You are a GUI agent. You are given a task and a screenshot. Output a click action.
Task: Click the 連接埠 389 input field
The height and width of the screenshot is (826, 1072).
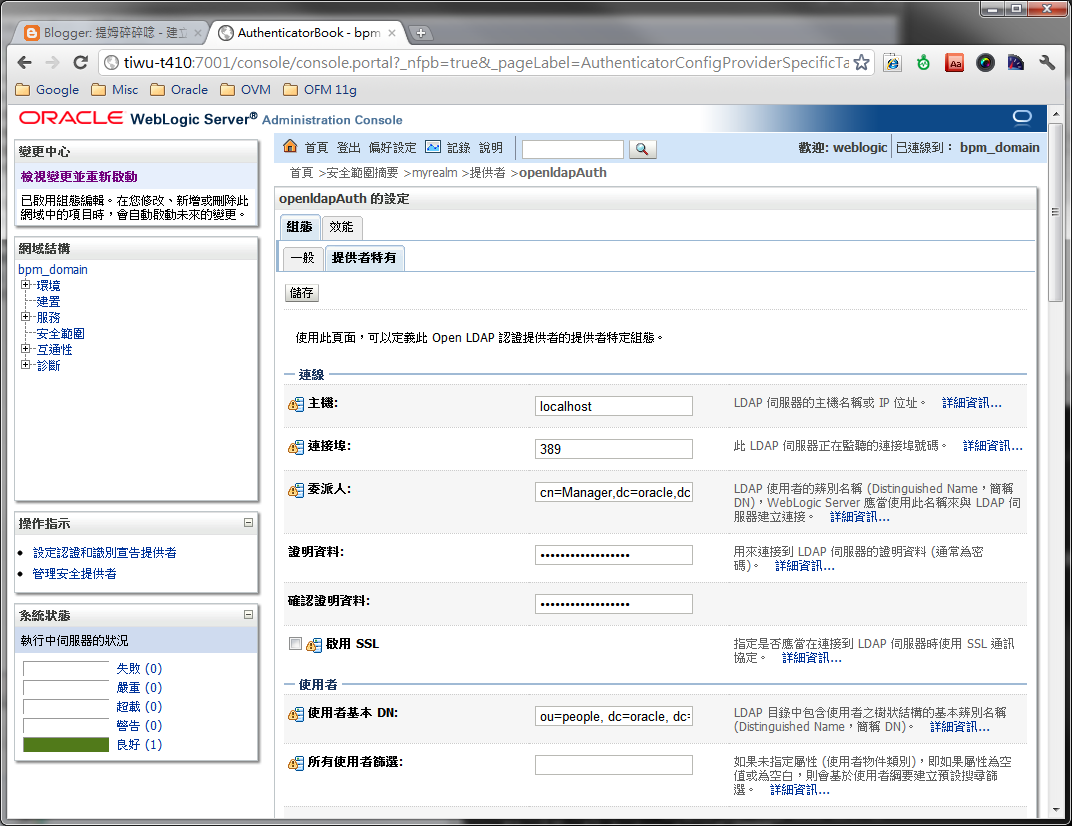tap(613, 449)
